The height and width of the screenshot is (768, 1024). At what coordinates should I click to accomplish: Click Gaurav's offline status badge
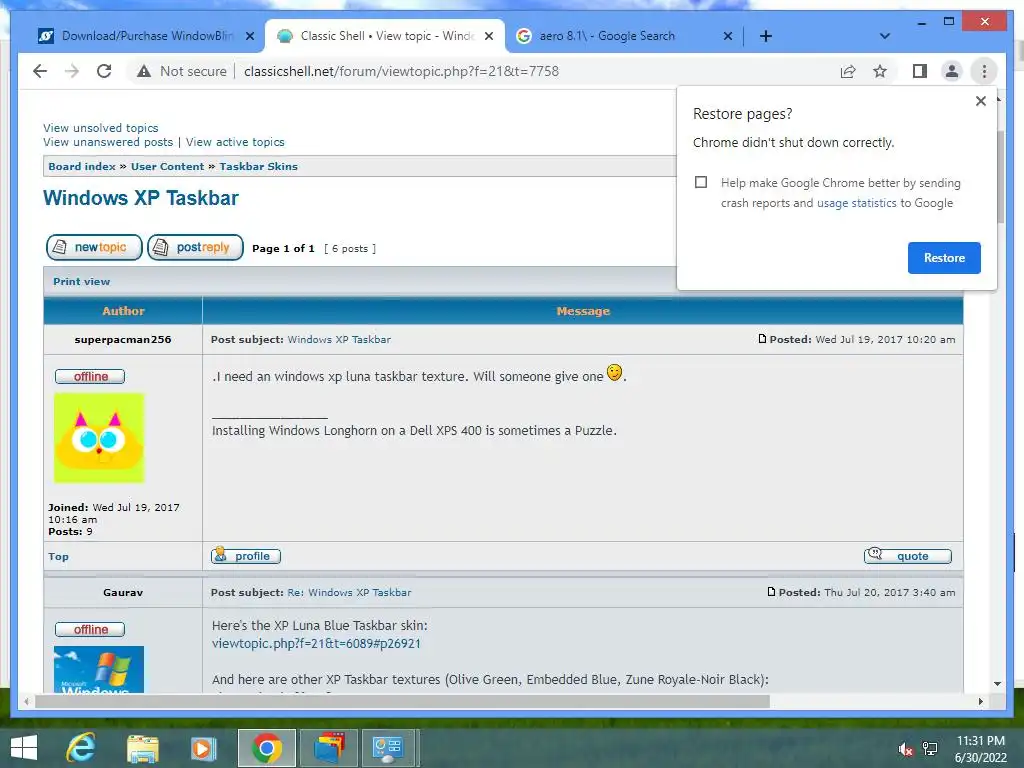tap(90, 630)
